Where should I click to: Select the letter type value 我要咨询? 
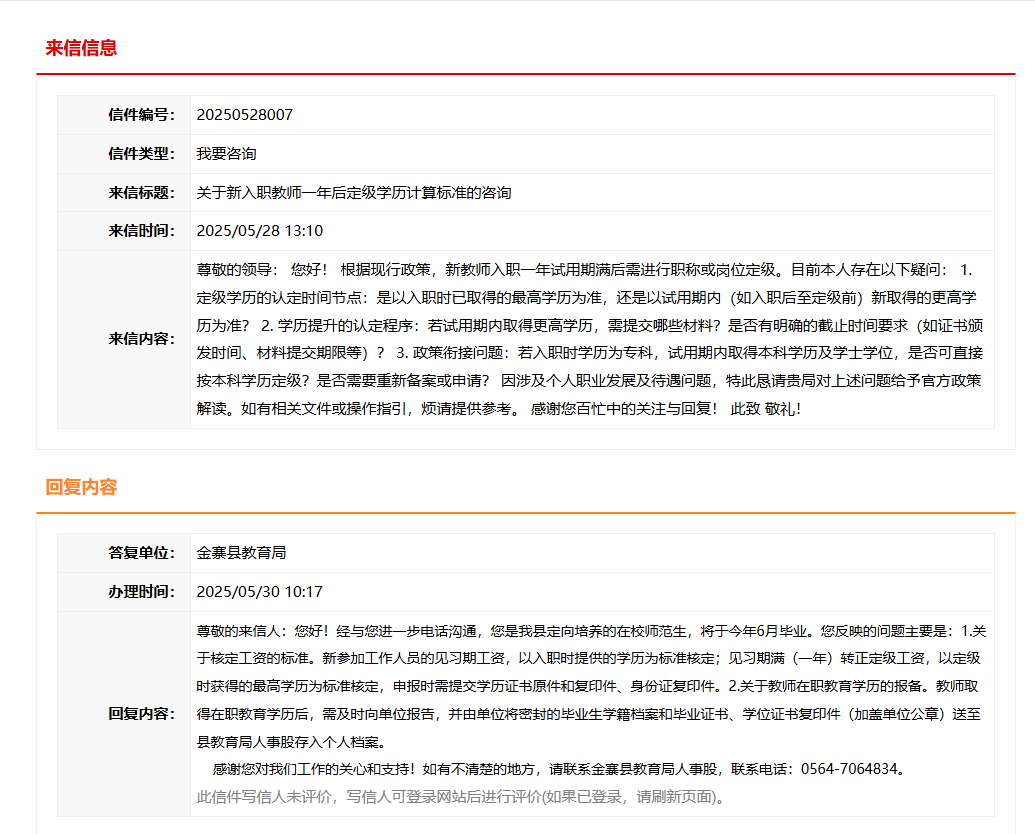point(226,154)
